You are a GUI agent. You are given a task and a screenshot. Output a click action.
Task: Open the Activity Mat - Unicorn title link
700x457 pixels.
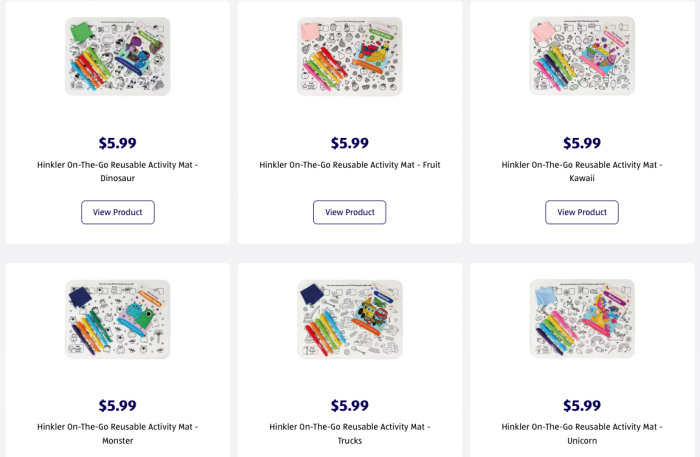(x=581, y=433)
